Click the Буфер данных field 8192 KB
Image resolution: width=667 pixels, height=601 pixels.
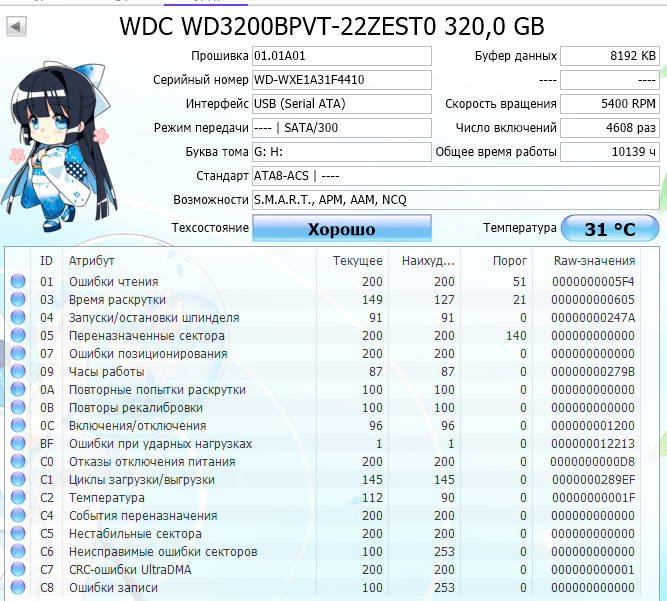point(610,56)
